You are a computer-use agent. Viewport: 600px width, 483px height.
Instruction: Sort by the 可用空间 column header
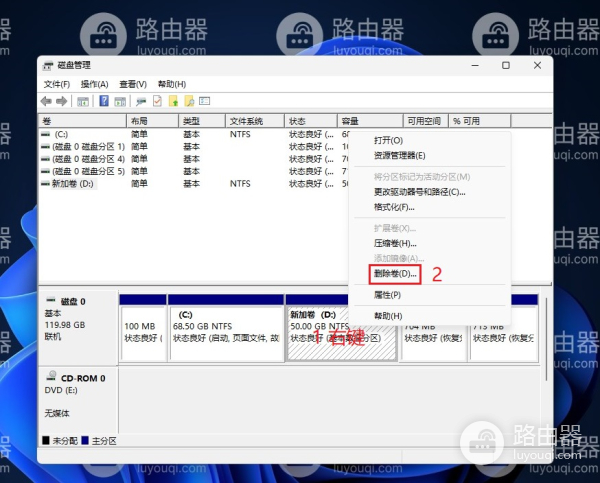coord(426,121)
